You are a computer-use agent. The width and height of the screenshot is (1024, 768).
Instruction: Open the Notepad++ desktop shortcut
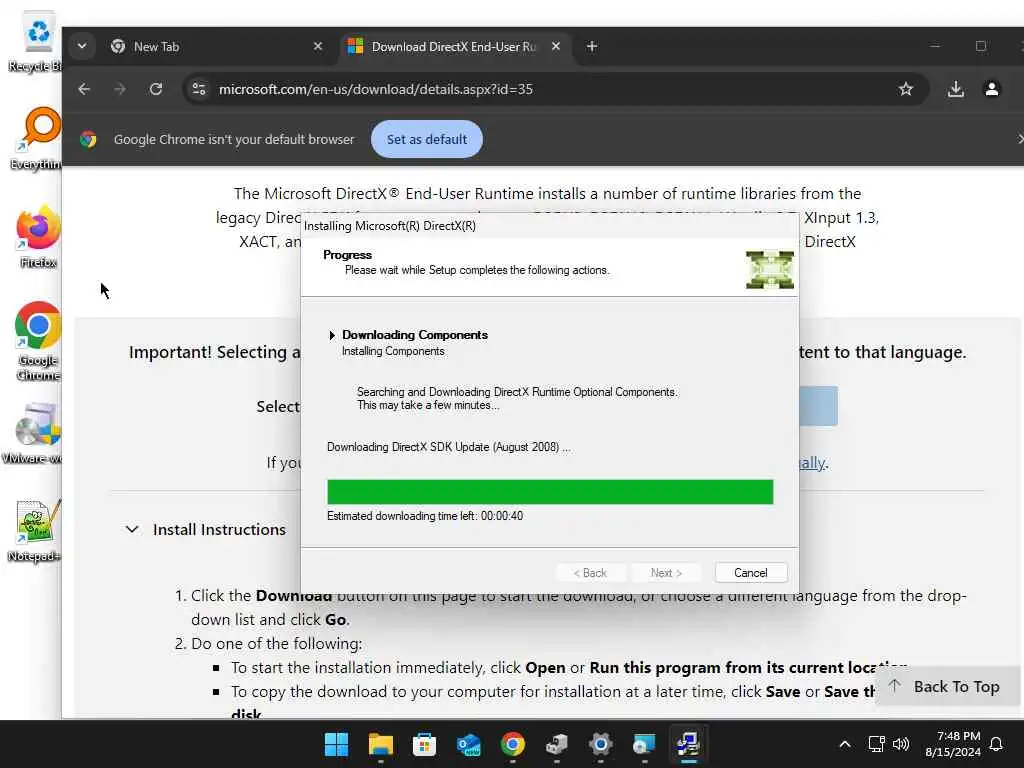(x=36, y=531)
